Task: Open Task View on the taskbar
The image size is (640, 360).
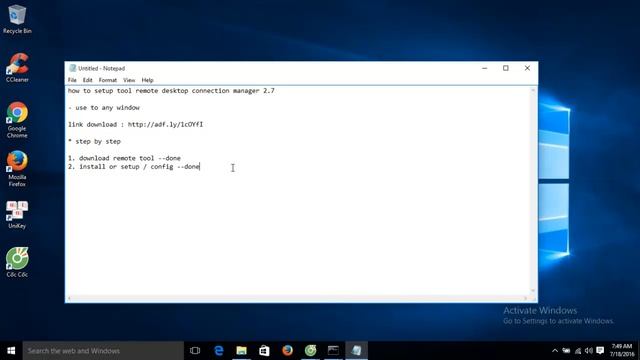Action: tap(195, 351)
